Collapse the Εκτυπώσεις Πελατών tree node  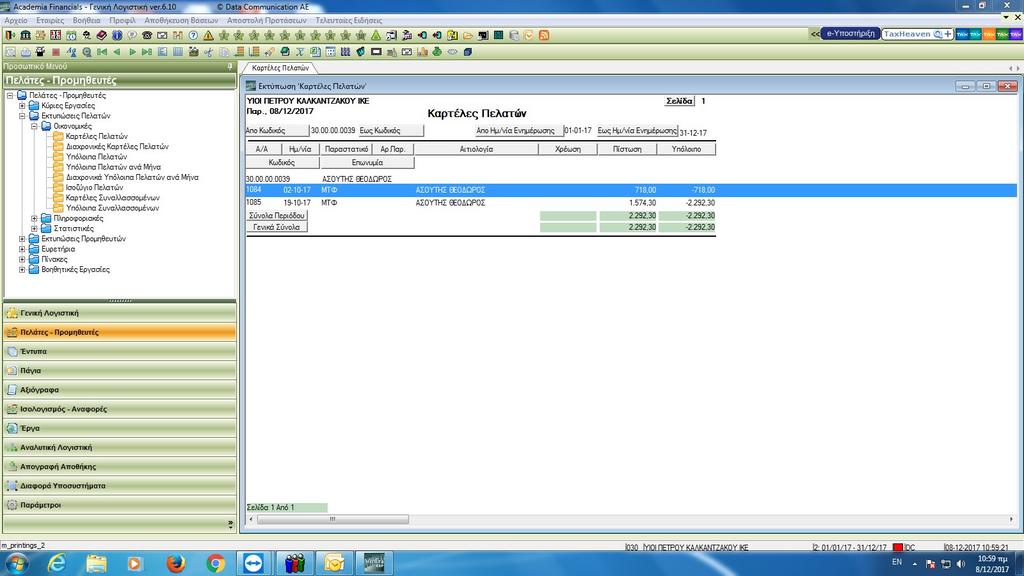(22, 116)
